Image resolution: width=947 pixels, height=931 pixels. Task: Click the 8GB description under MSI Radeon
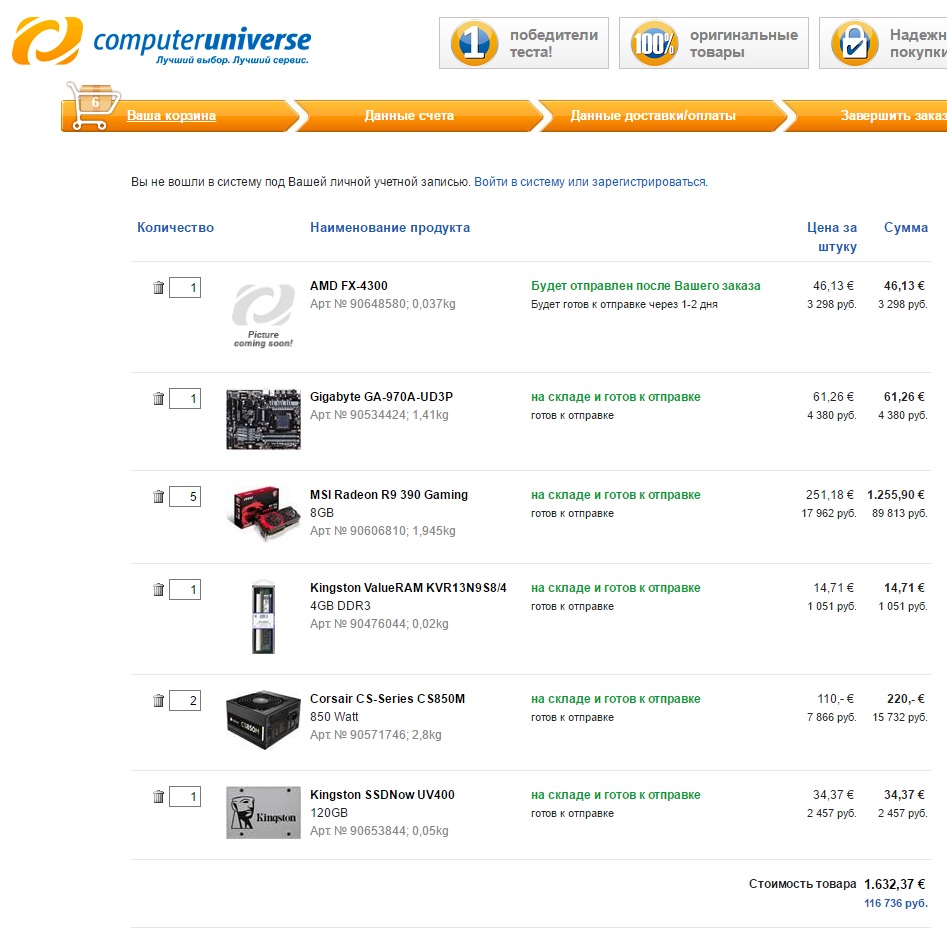321,513
